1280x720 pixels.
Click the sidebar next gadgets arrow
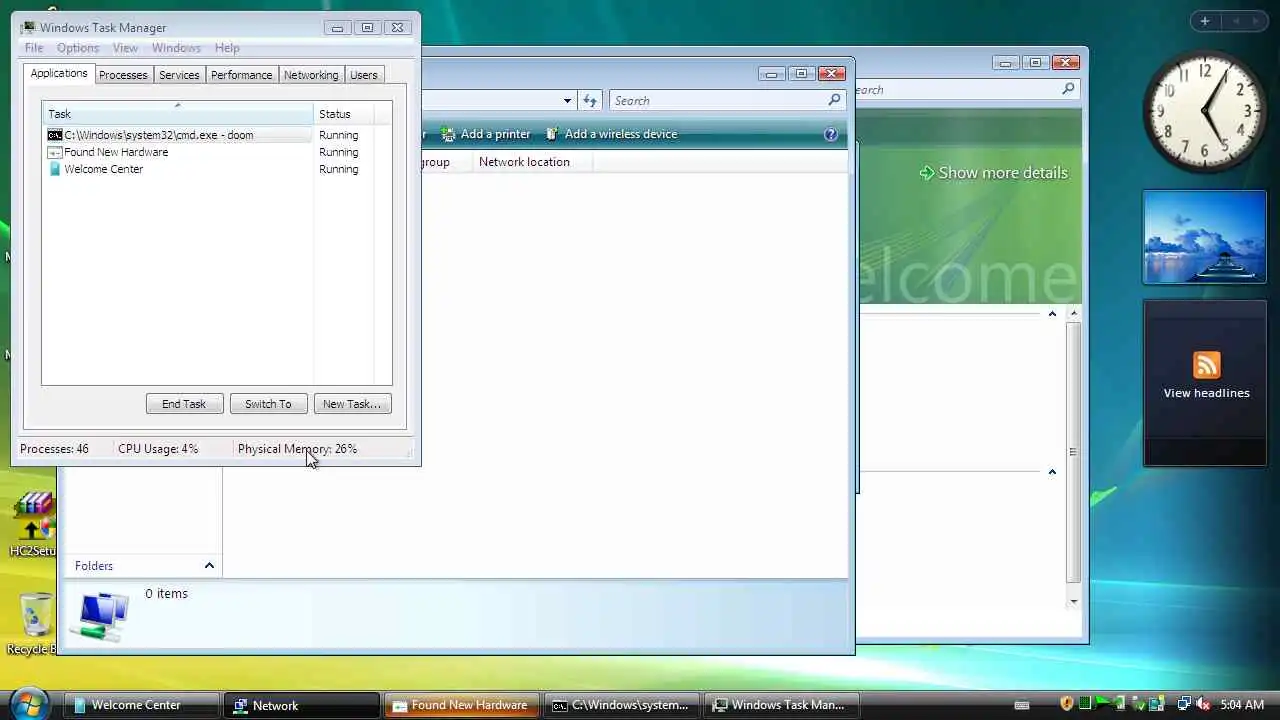pos(1258,21)
